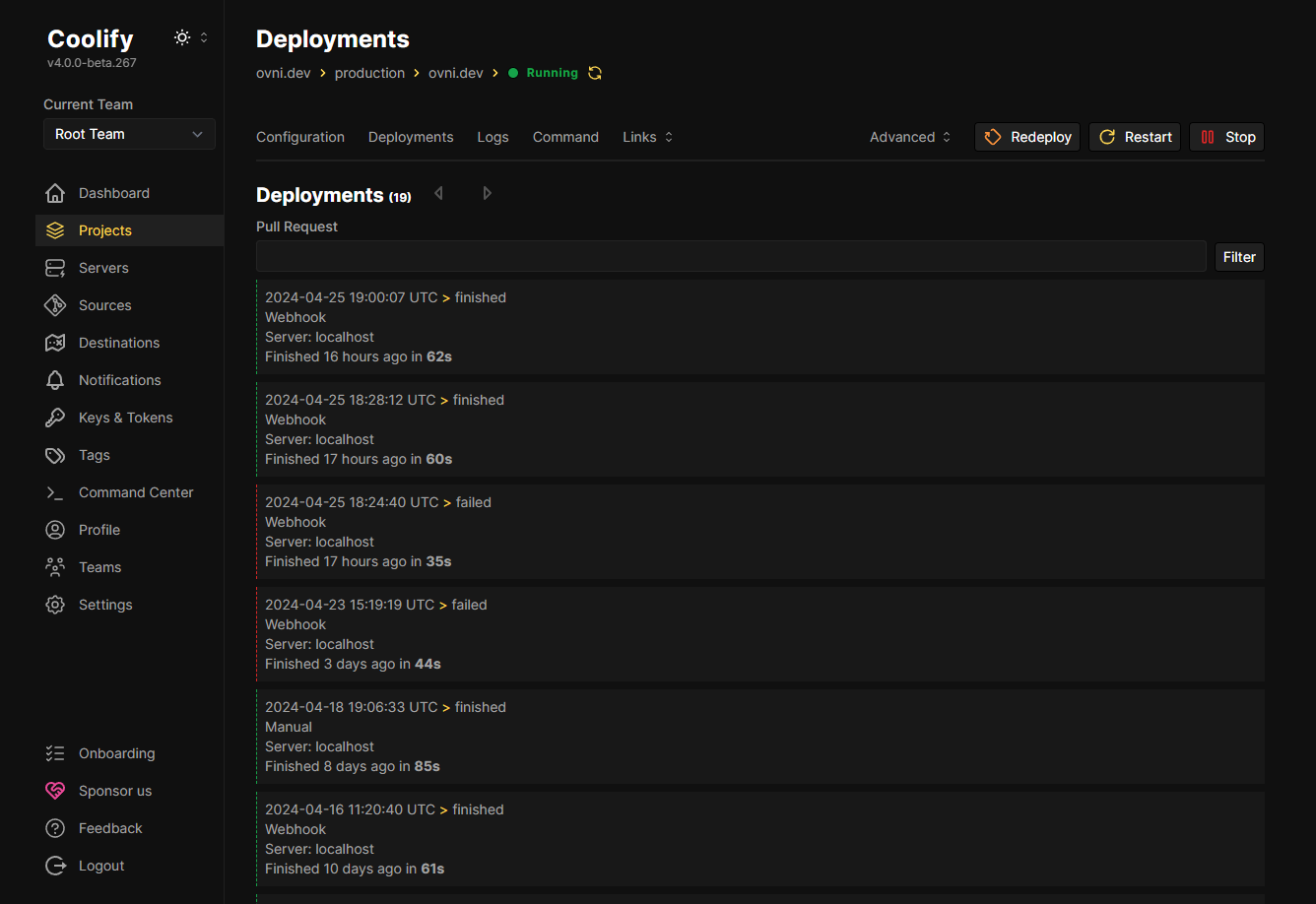Screen dimensions: 1316x904
Task: Click the Keys & Tokens key icon
Action: tap(55, 418)
